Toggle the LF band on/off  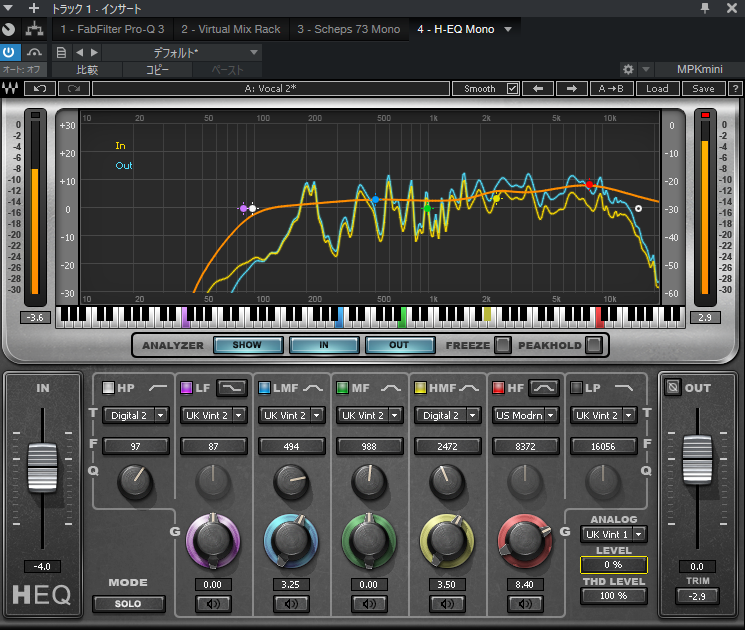coord(186,388)
